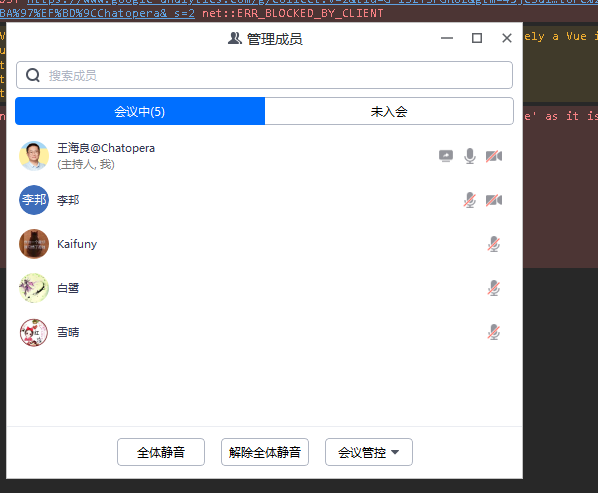Click the members icon beside 管理成员 title
Image resolution: width=598 pixels, height=493 pixels.
click(235, 38)
